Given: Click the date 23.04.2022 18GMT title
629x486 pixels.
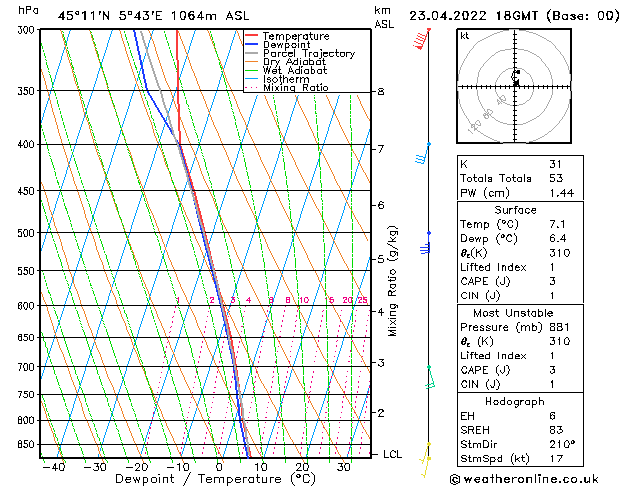Looking at the screenshot, I should coord(473,16).
